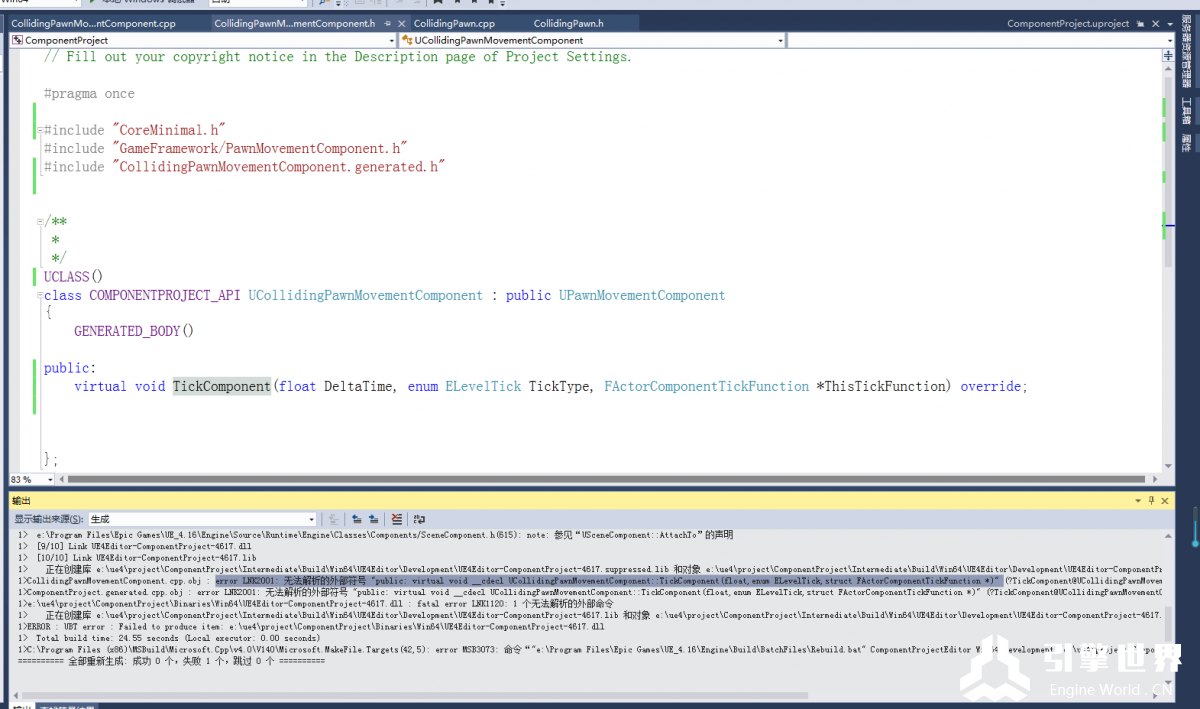Collapse the /** comment block
The height and width of the screenshot is (709, 1200).
(39, 222)
